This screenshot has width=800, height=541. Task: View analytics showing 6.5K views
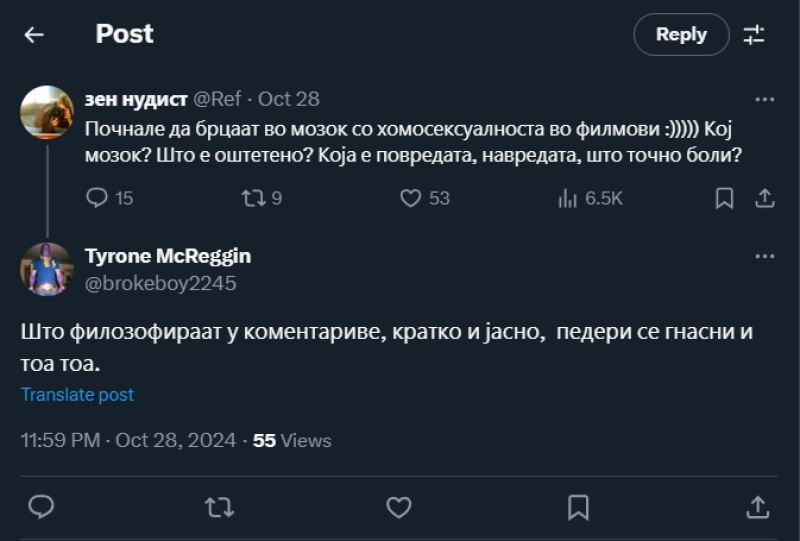(x=568, y=198)
